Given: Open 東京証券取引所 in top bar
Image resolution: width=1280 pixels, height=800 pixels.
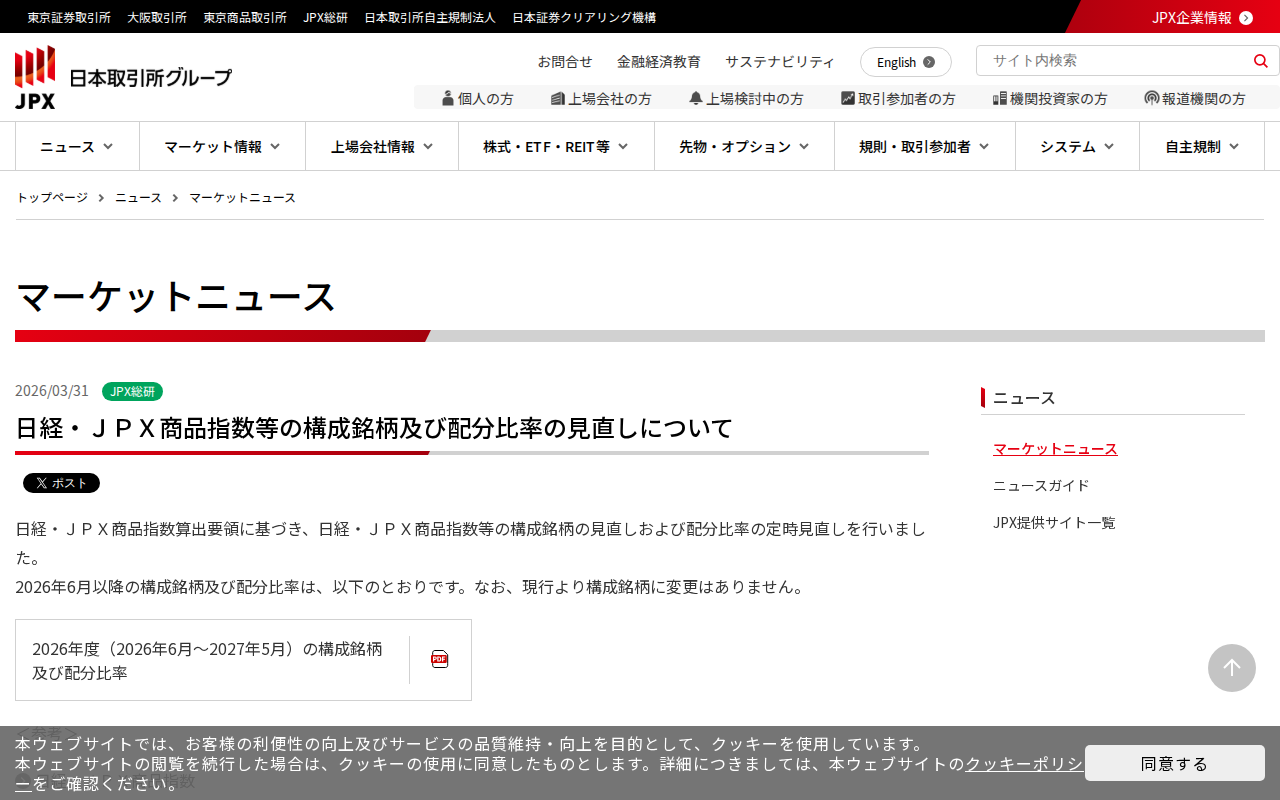Looking at the screenshot, I should point(69,17).
